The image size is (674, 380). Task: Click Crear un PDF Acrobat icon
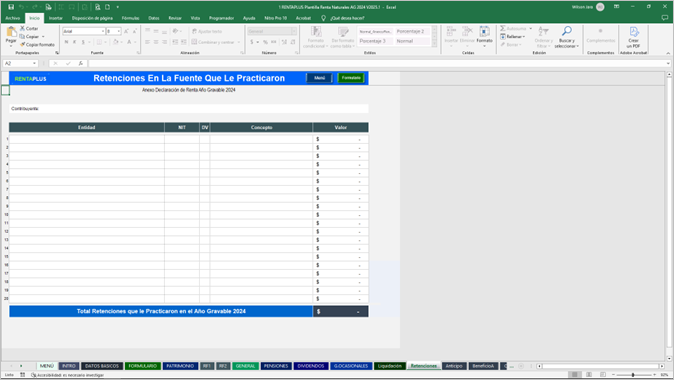coord(634,37)
